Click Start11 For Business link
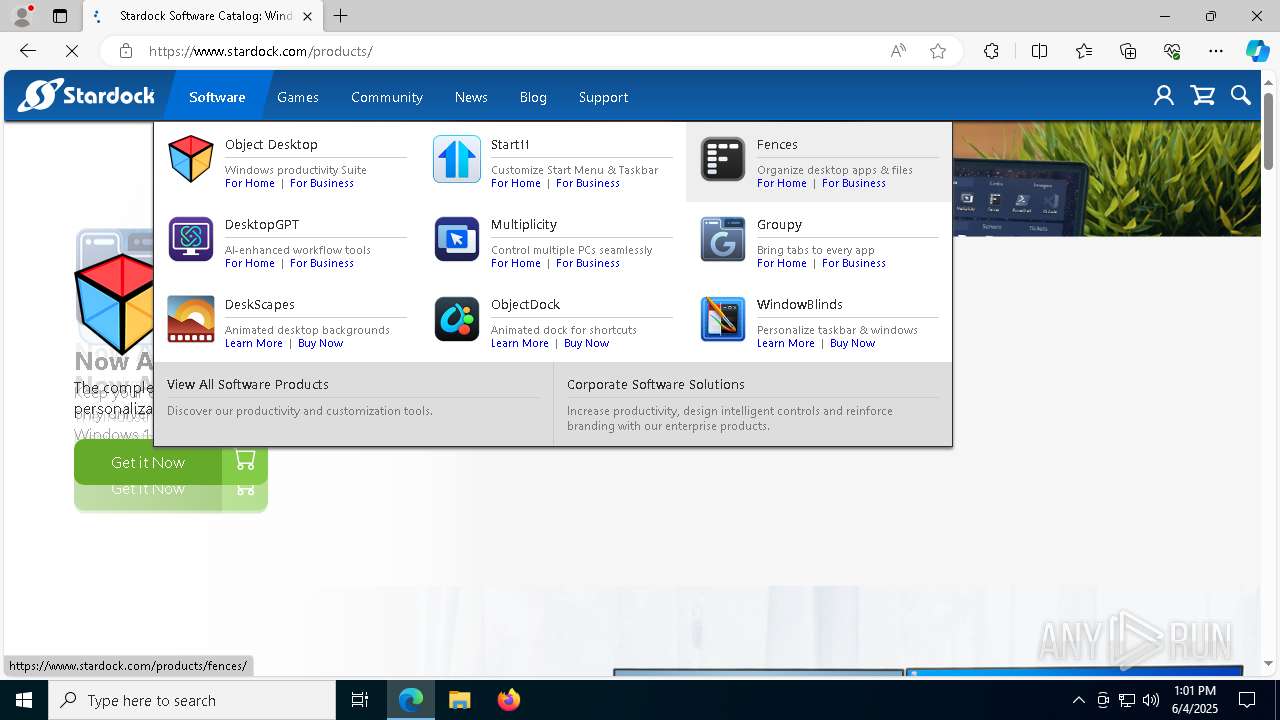The width and height of the screenshot is (1280, 720). pyautogui.click(x=588, y=183)
